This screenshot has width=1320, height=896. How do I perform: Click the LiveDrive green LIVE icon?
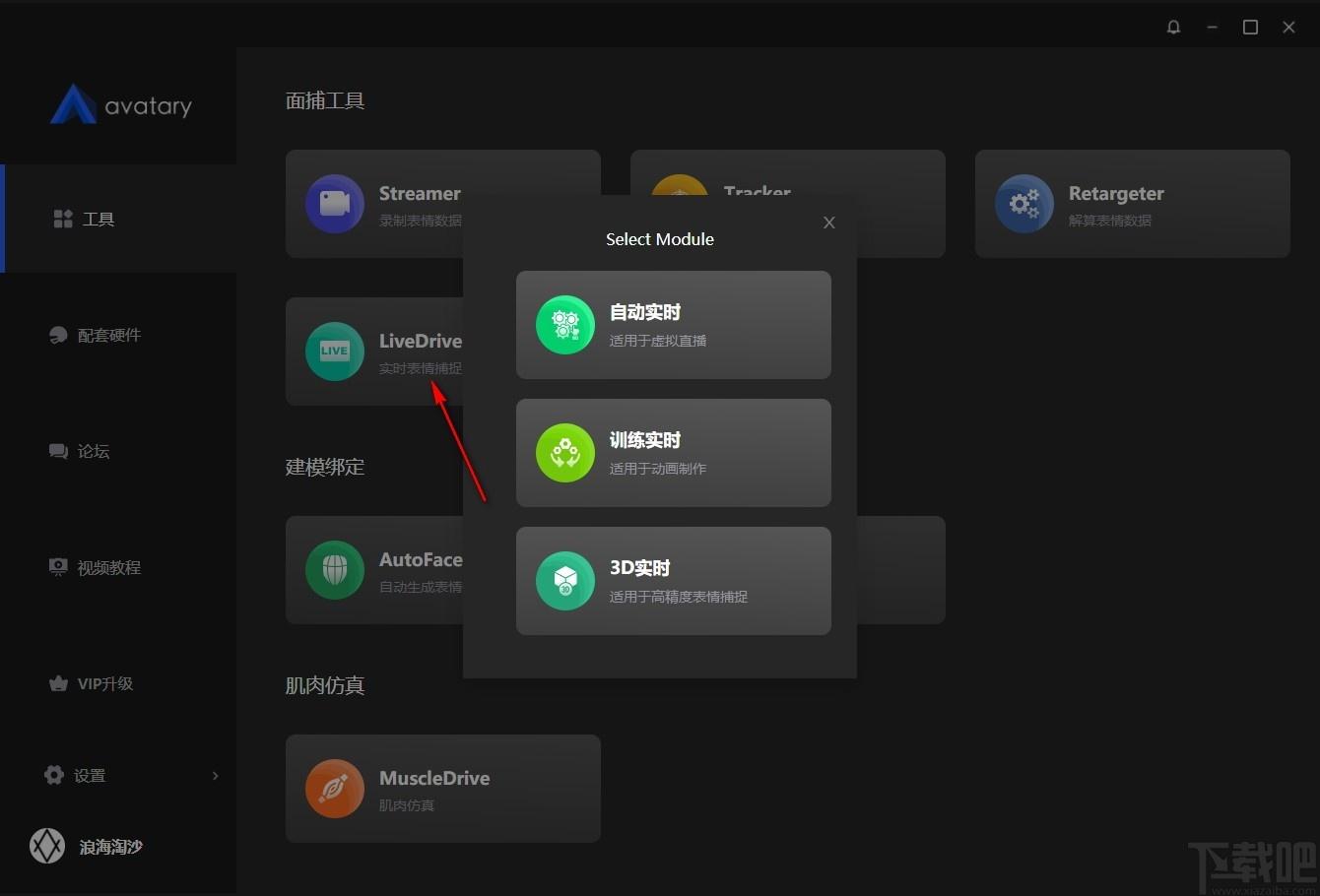[x=335, y=352]
